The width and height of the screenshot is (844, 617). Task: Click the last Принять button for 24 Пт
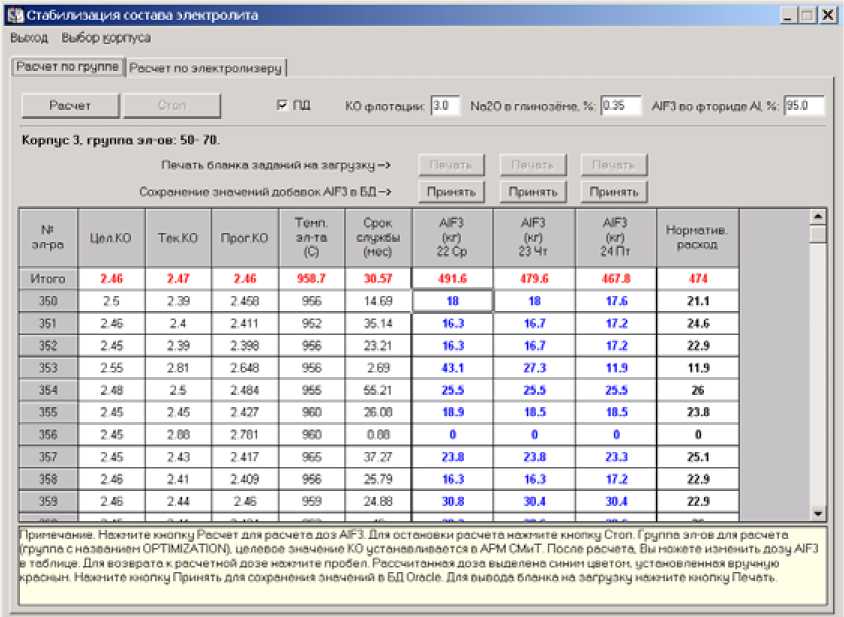point(613,191)
